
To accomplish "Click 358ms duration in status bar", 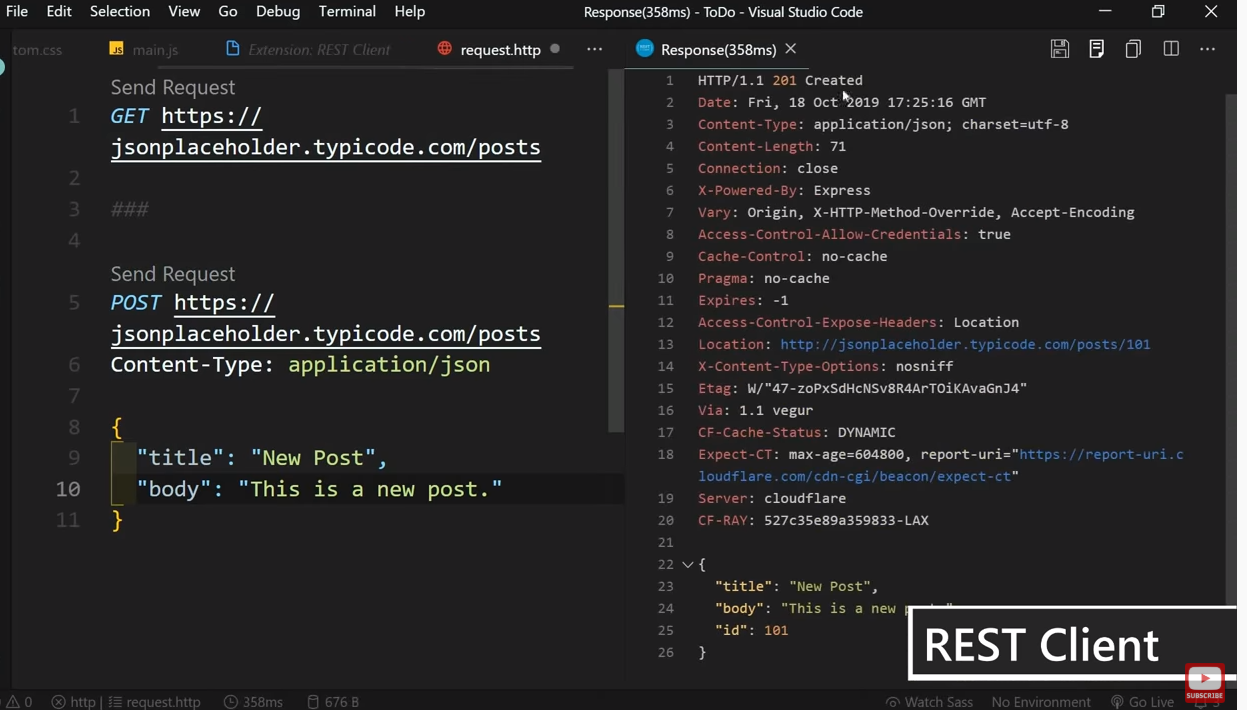I will [x=253, y=702].
